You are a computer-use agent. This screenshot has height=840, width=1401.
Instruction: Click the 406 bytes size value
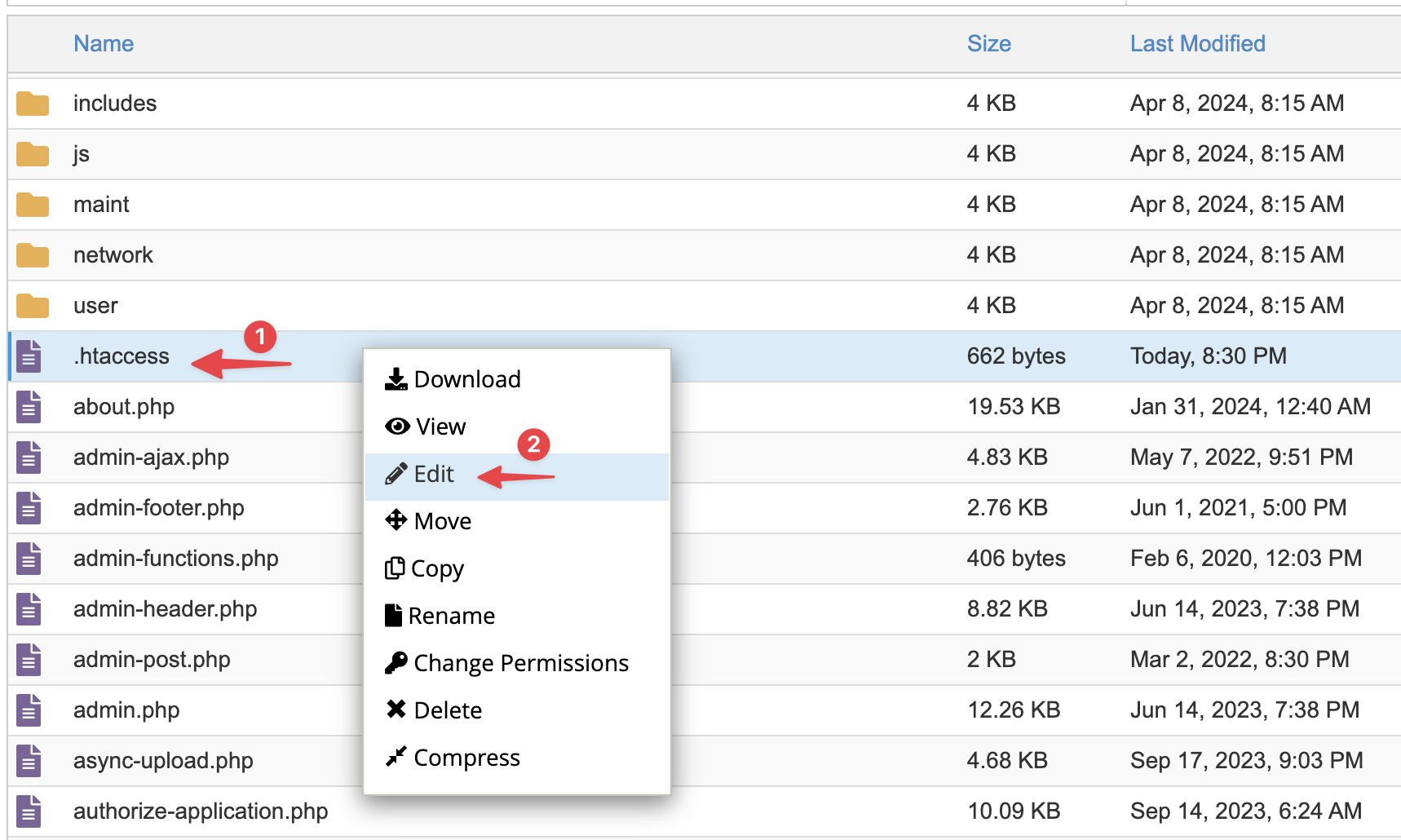point(1016,559)
